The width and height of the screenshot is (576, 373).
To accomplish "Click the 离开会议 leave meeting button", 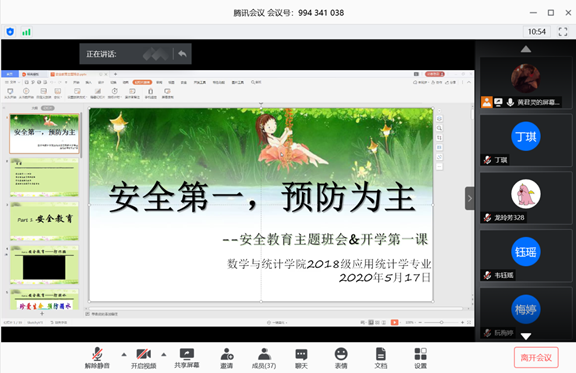I will click(536, 358).
